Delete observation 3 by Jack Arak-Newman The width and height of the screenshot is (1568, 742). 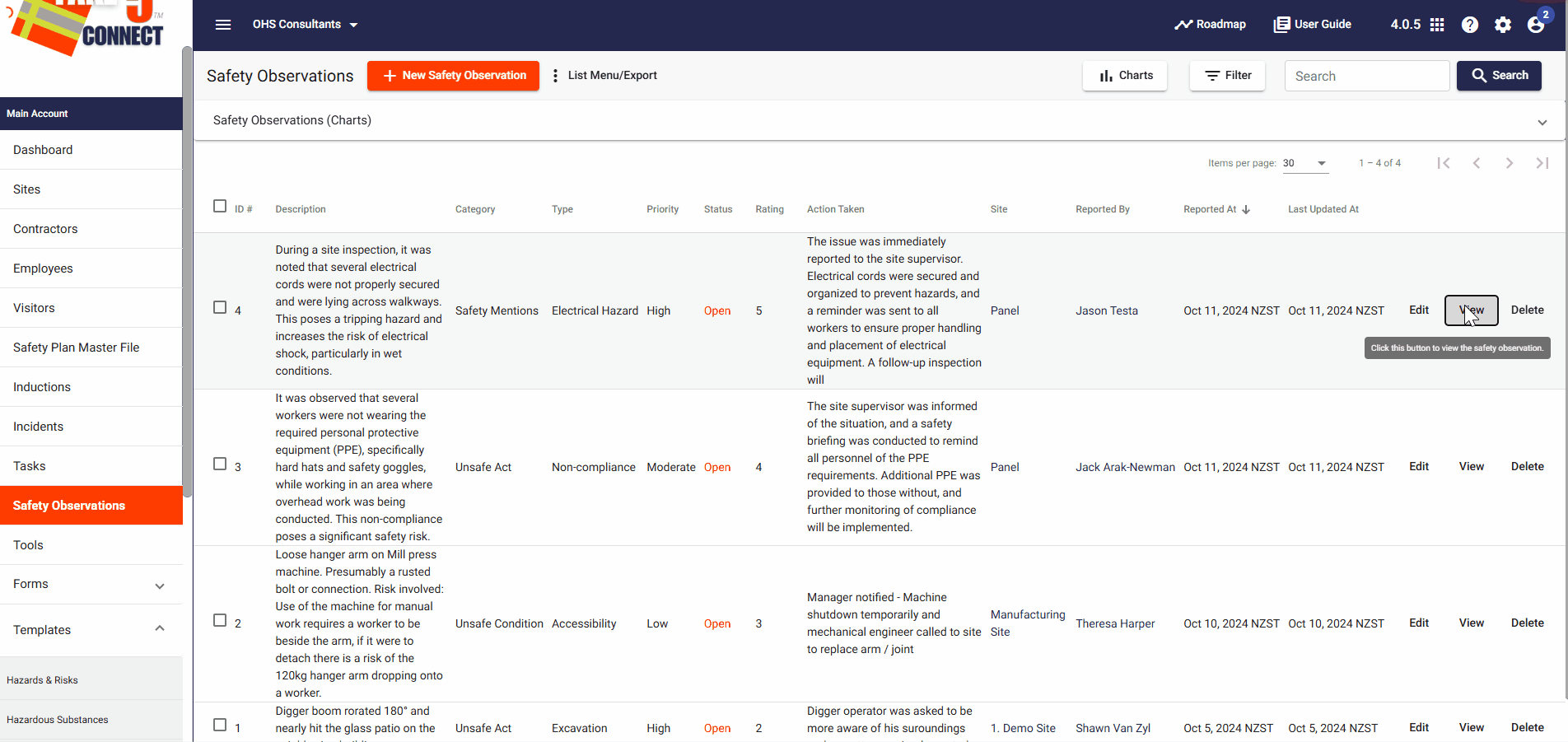pyautogui.click(x=1528, y=467)
